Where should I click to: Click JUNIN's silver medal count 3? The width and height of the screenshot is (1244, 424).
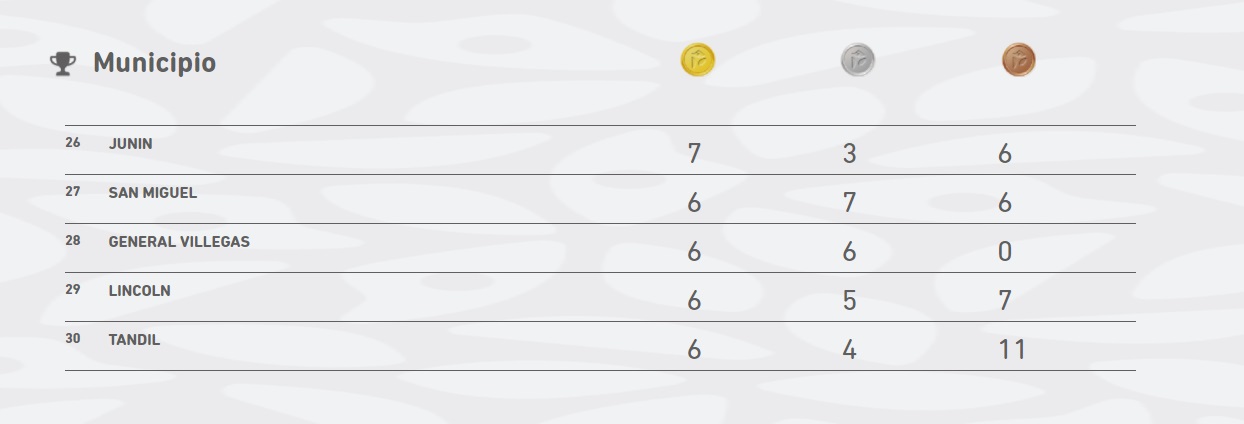click(849, 154)
